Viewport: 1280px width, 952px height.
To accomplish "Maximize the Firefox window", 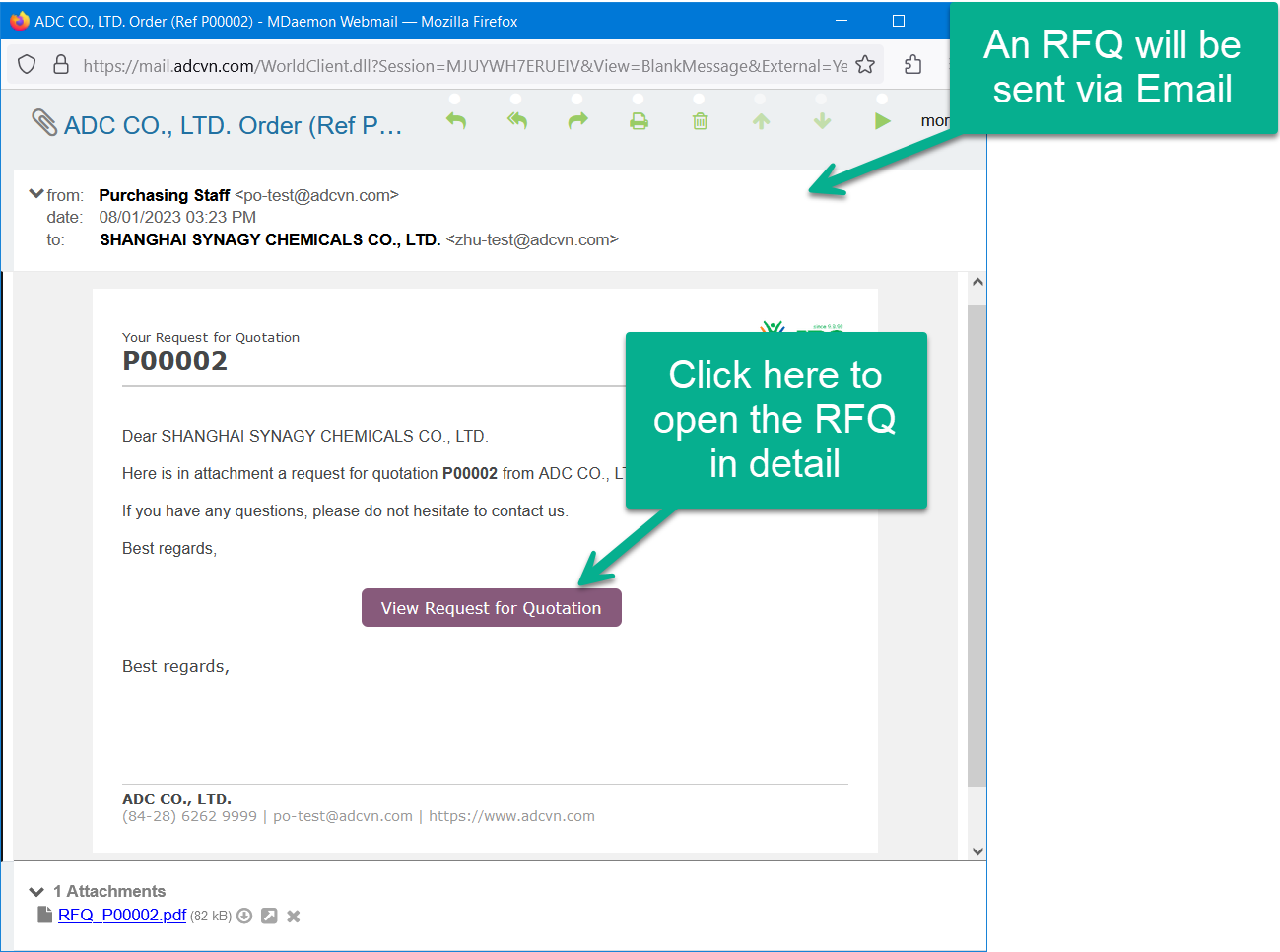I will (899, 21).
